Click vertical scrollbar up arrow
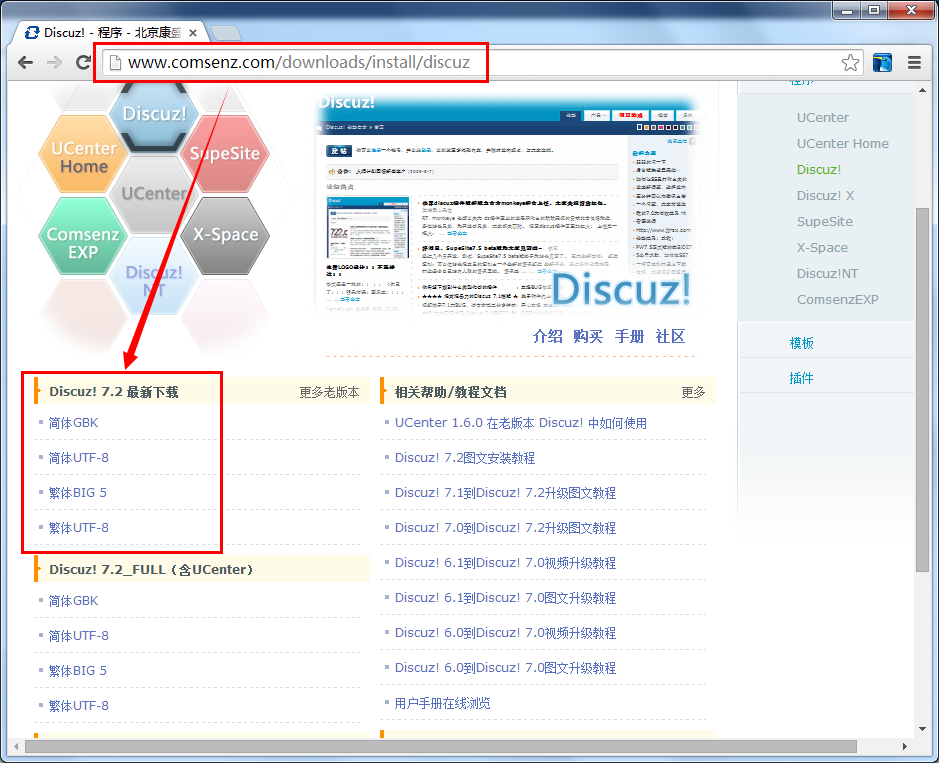The height and width of the screenshot is (763, 939). [922, 90]
